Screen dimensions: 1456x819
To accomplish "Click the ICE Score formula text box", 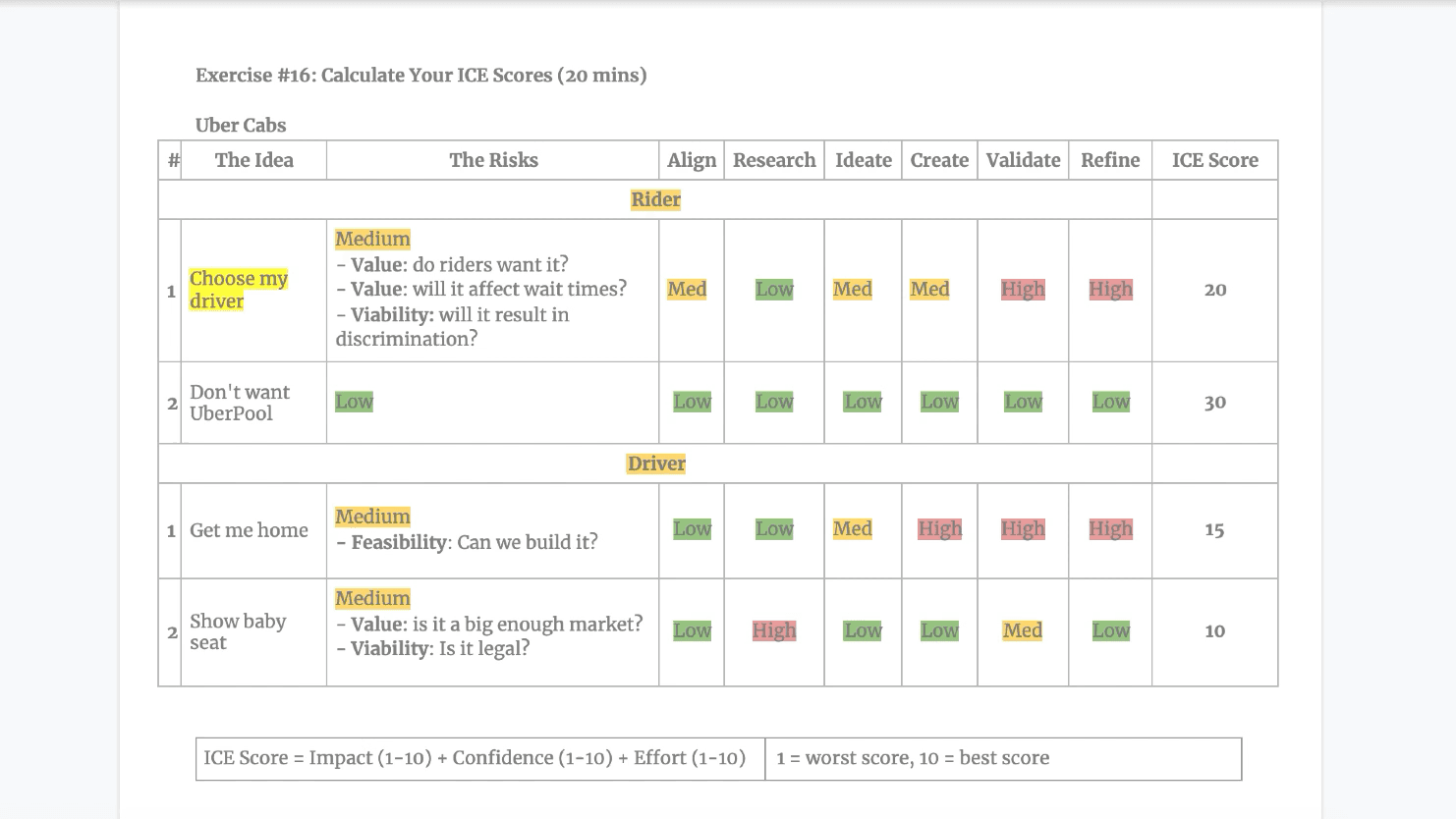I will click(475, 758).
